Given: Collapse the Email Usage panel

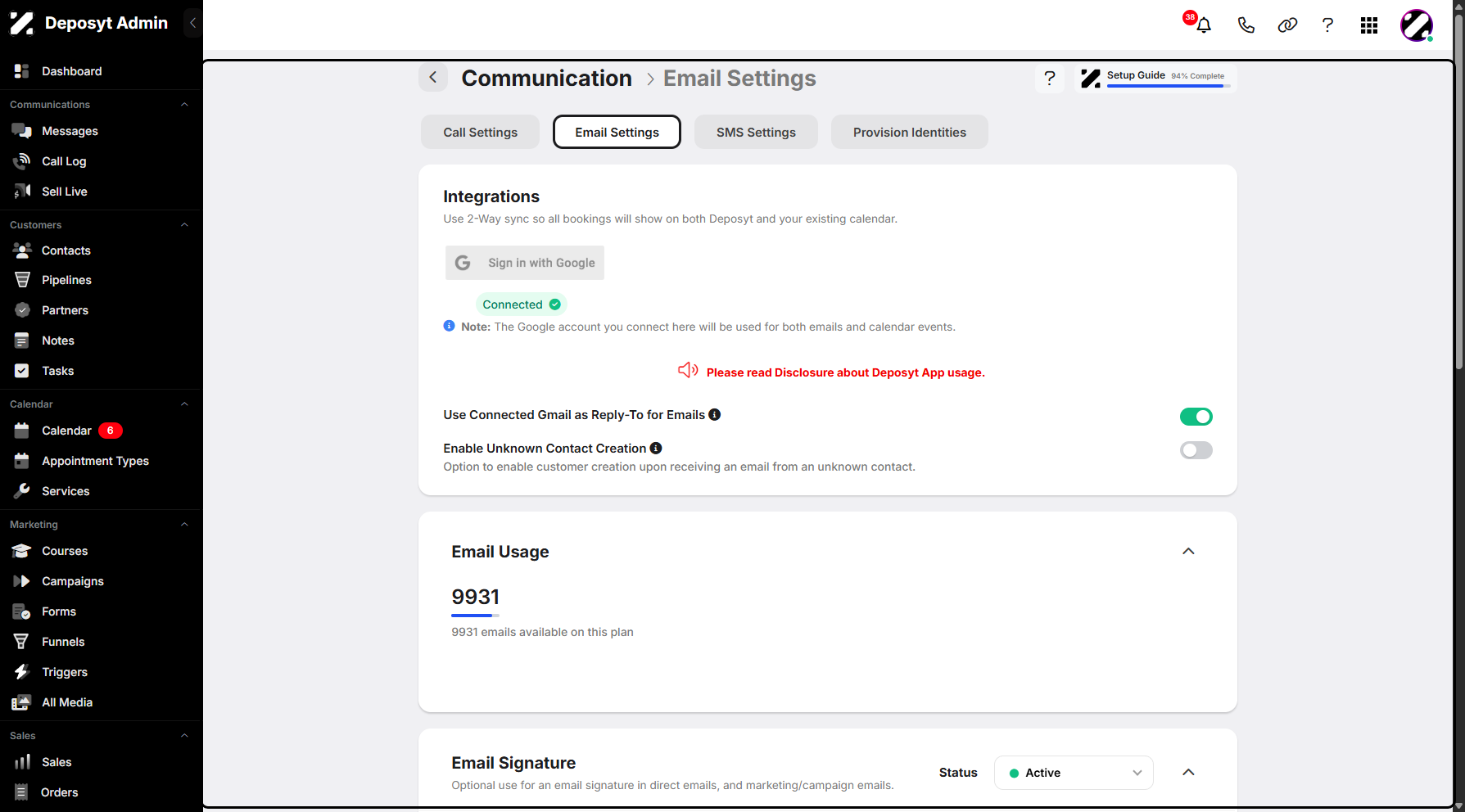Looking at the screenshot, I should click(1188, 552).
